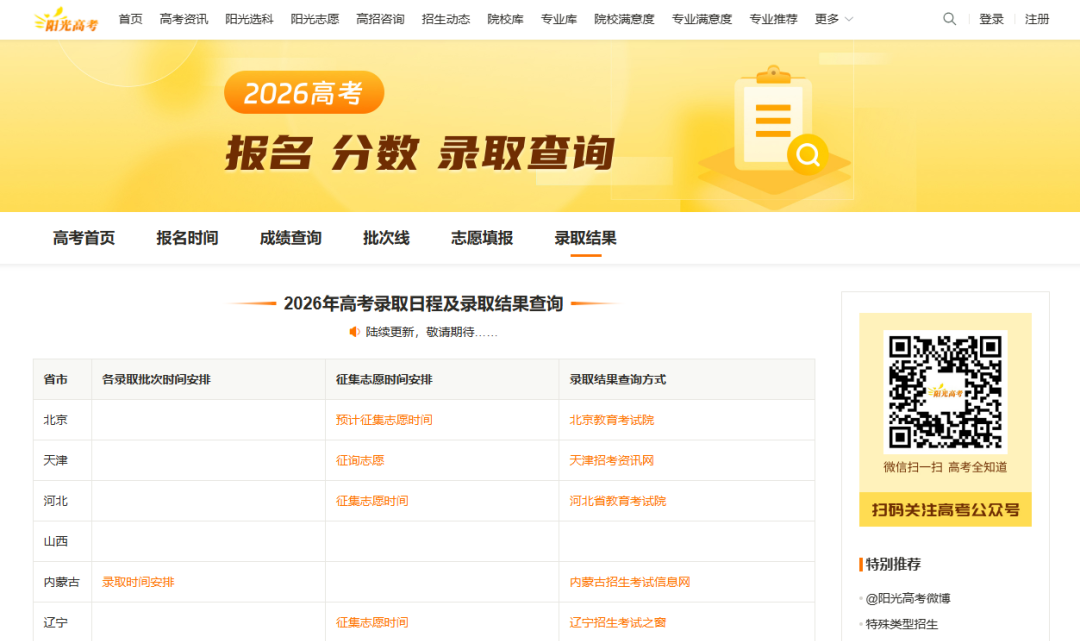Screen dimensions: 1080x641
Task: Open 征询志愿 link for 天津
Action: tap(360, 461)
